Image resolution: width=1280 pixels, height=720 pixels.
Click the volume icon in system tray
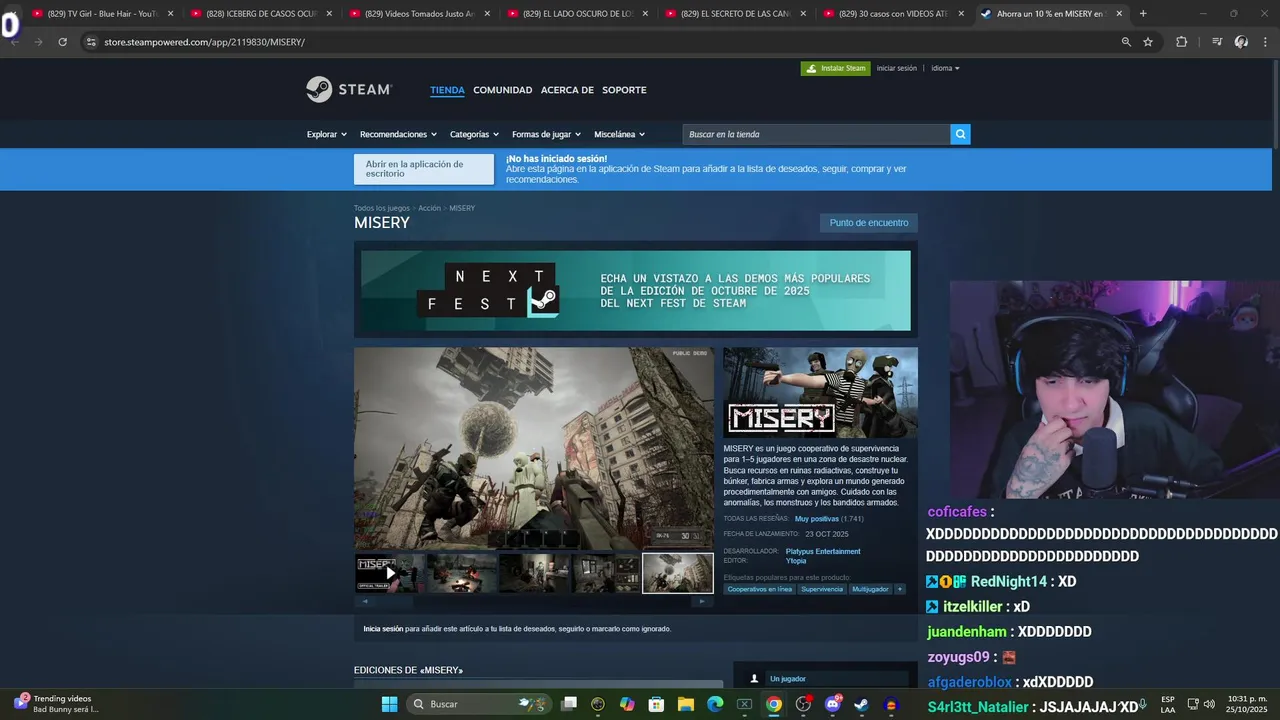[1209, 704]
